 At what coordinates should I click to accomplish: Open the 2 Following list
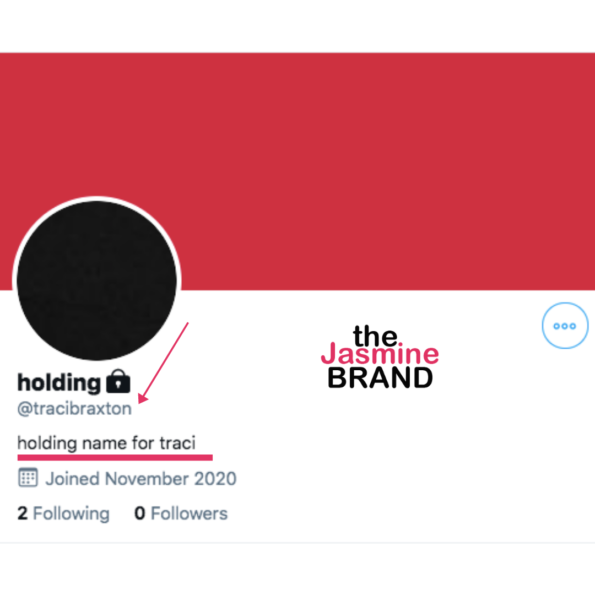click(63, 513)
